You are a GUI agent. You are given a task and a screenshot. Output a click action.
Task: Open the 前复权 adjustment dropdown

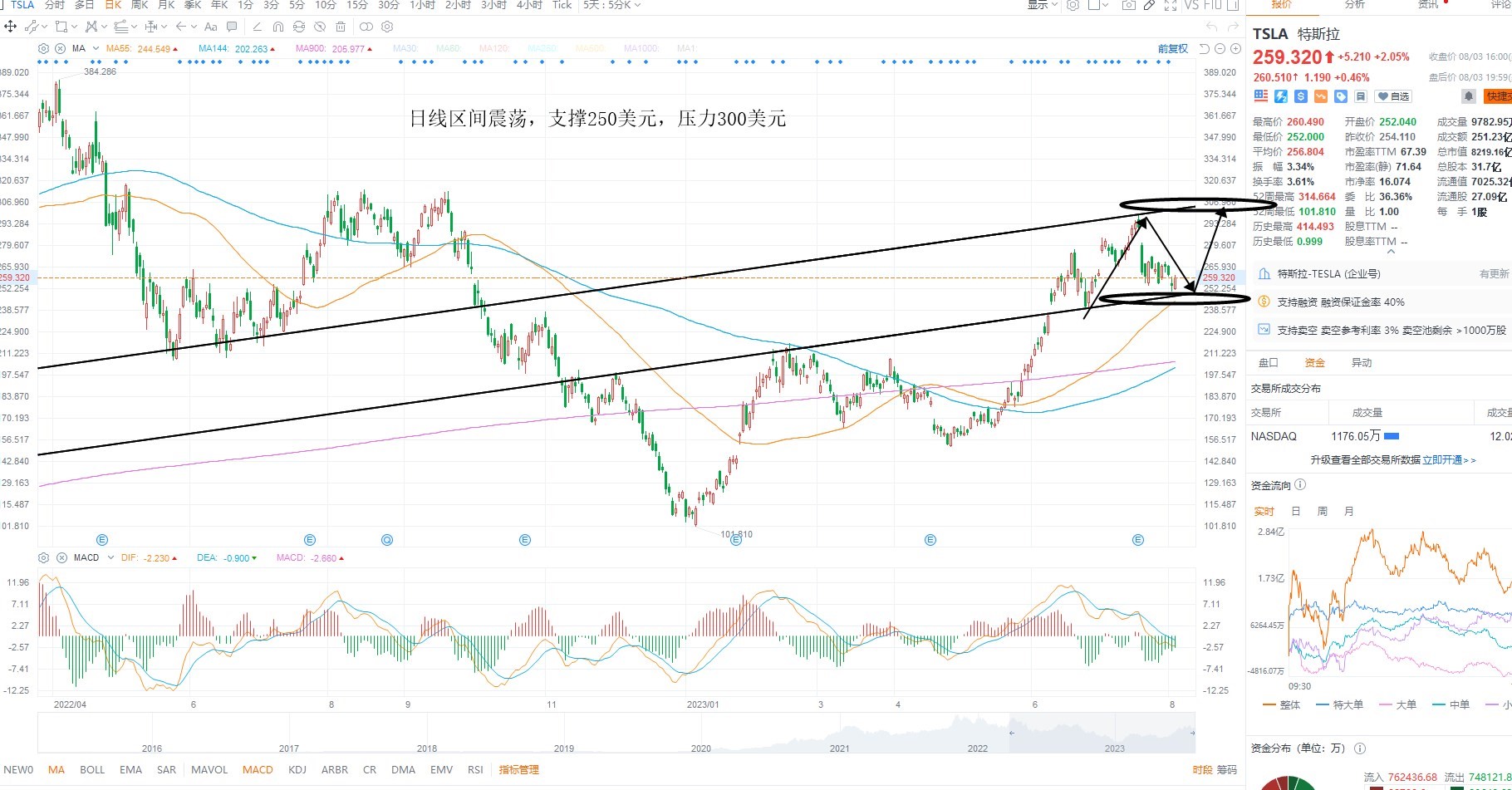(x=1173, y=49)
